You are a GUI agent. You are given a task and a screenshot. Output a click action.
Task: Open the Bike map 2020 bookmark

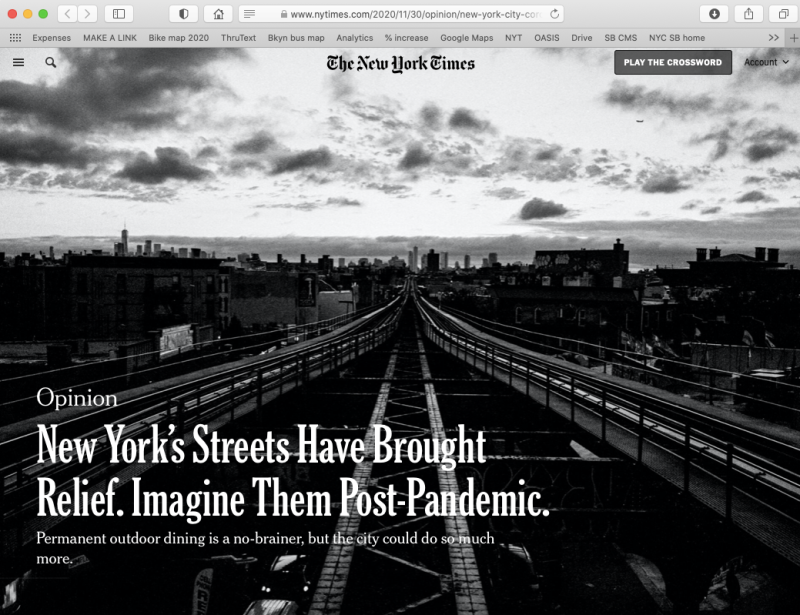tap(177, 37)
